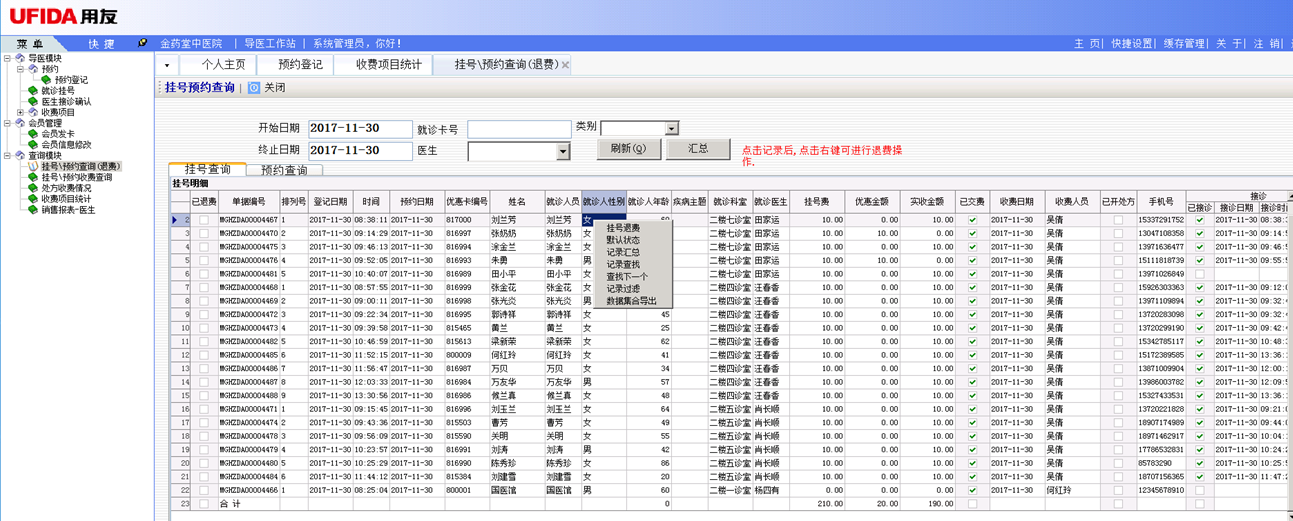Open 关于 in the top bar

tap(1229, 44)
